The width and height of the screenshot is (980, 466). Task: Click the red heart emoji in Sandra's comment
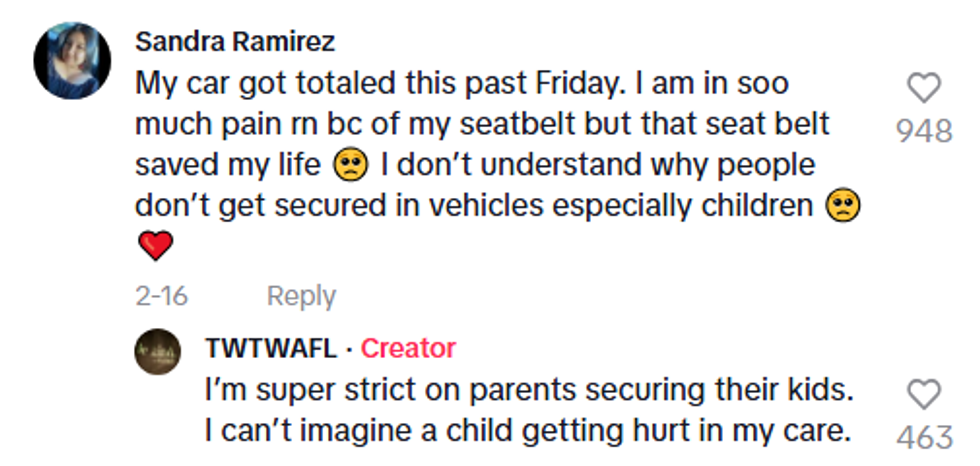pyautogui.click(x=156, y=246)
